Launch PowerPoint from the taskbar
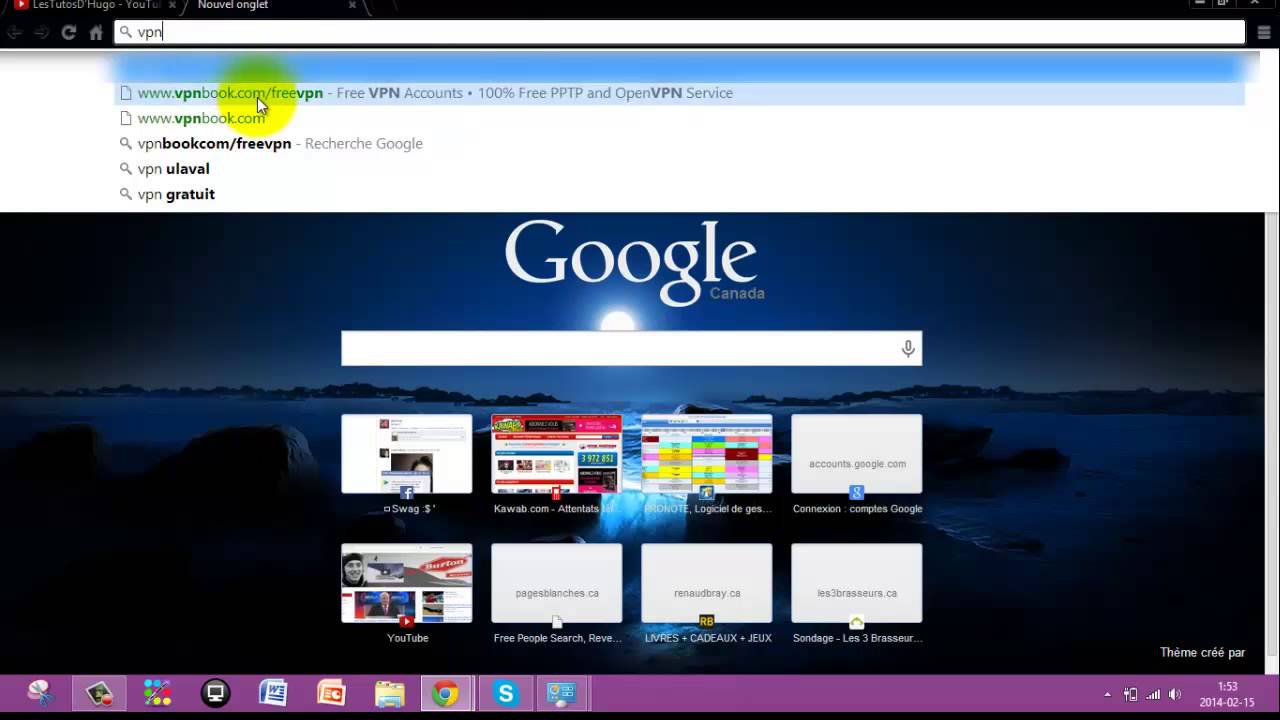1280x720 pixels. tap(331, 693)
